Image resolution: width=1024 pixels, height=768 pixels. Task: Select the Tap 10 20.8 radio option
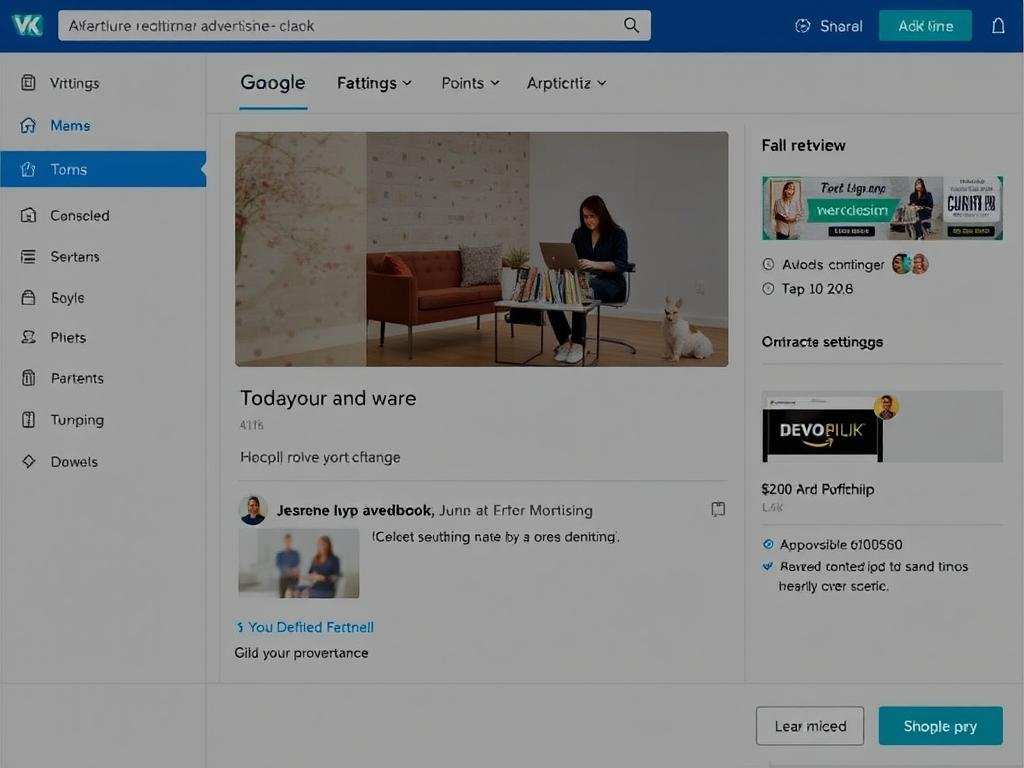tap(768, 289)
